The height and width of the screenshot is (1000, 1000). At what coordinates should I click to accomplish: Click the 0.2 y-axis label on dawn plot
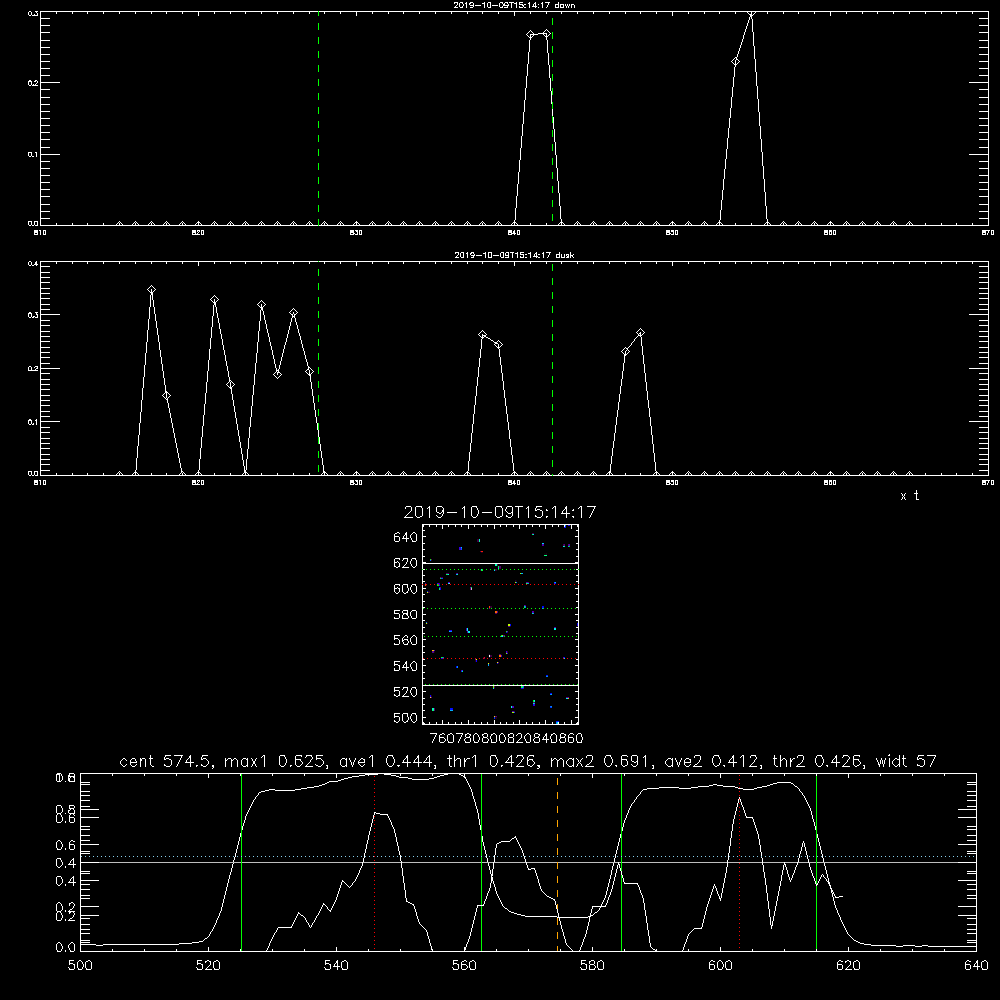[x=33, y=83]
